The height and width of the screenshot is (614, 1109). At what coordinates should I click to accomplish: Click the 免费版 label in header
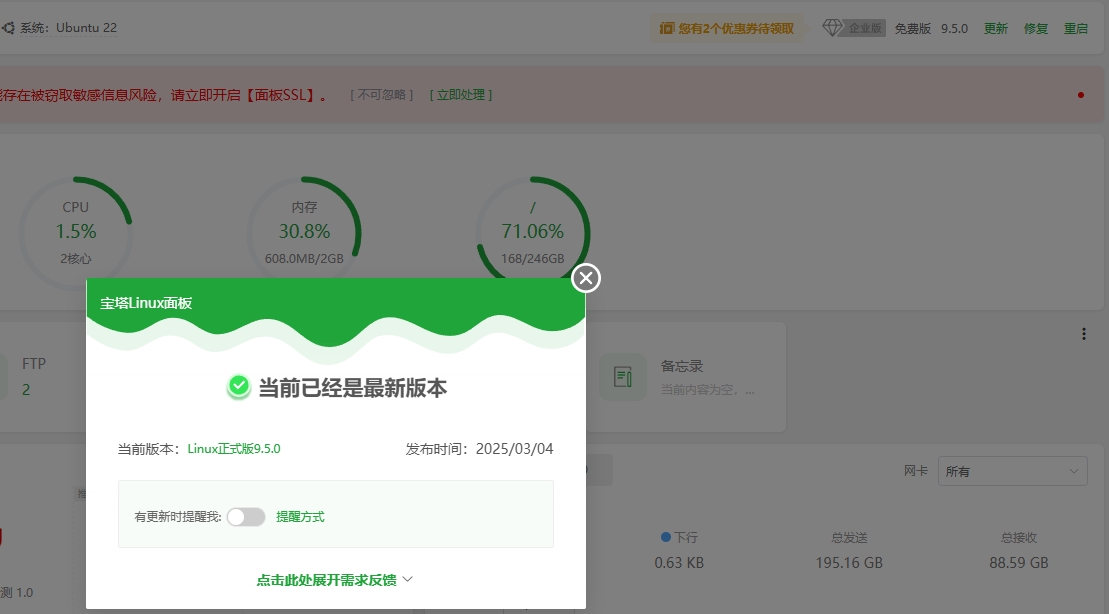coord(912,28)
